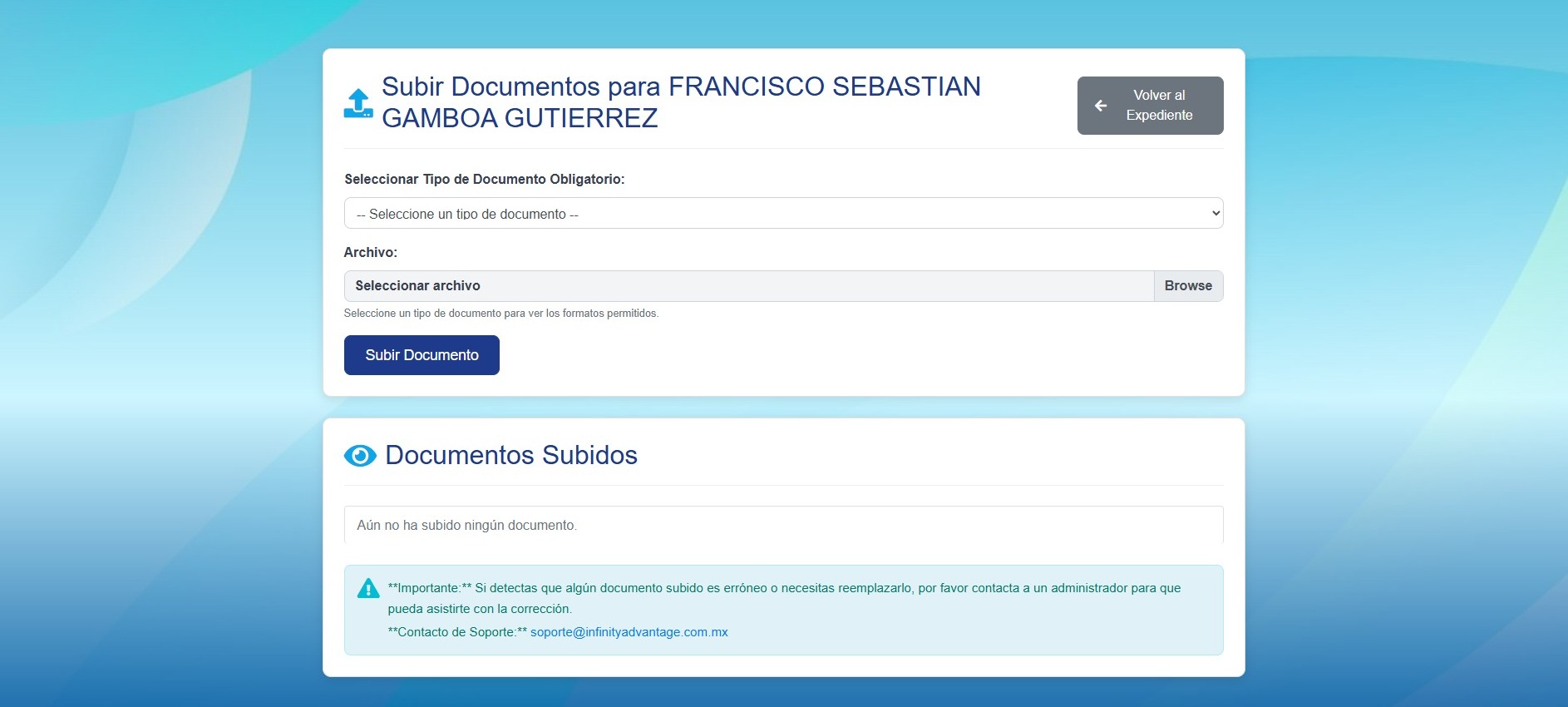
Task: Click the eye icon next to Documentos Subidos
Action: (360, 456)
